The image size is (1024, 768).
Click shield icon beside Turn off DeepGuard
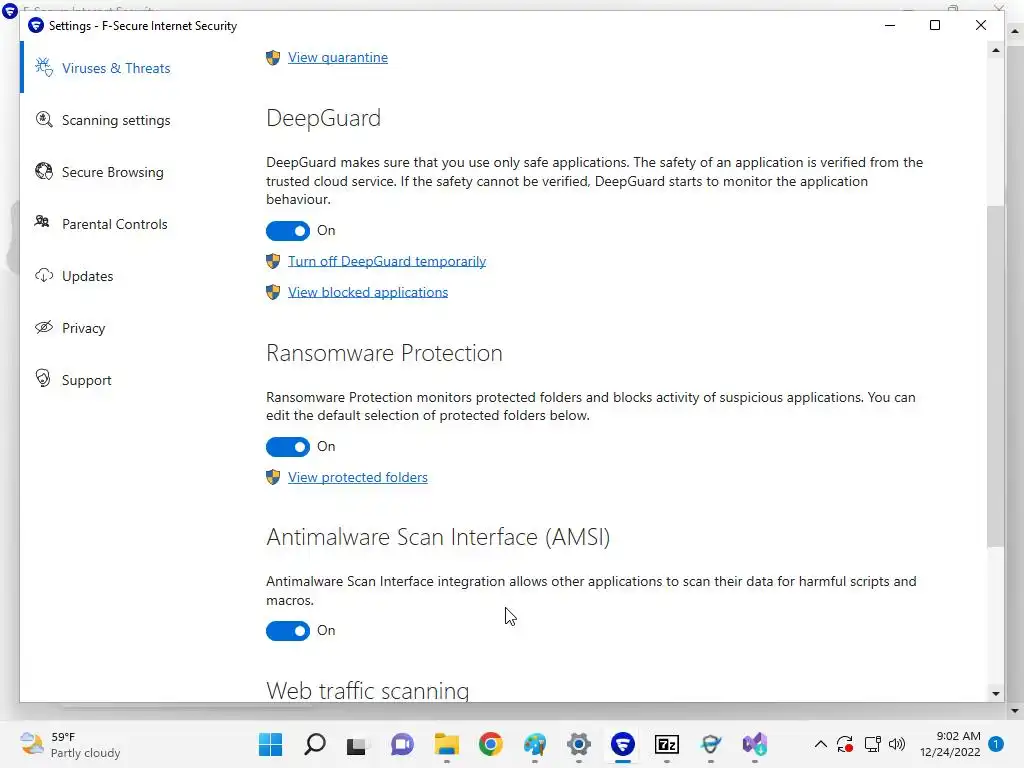(273, 261)
